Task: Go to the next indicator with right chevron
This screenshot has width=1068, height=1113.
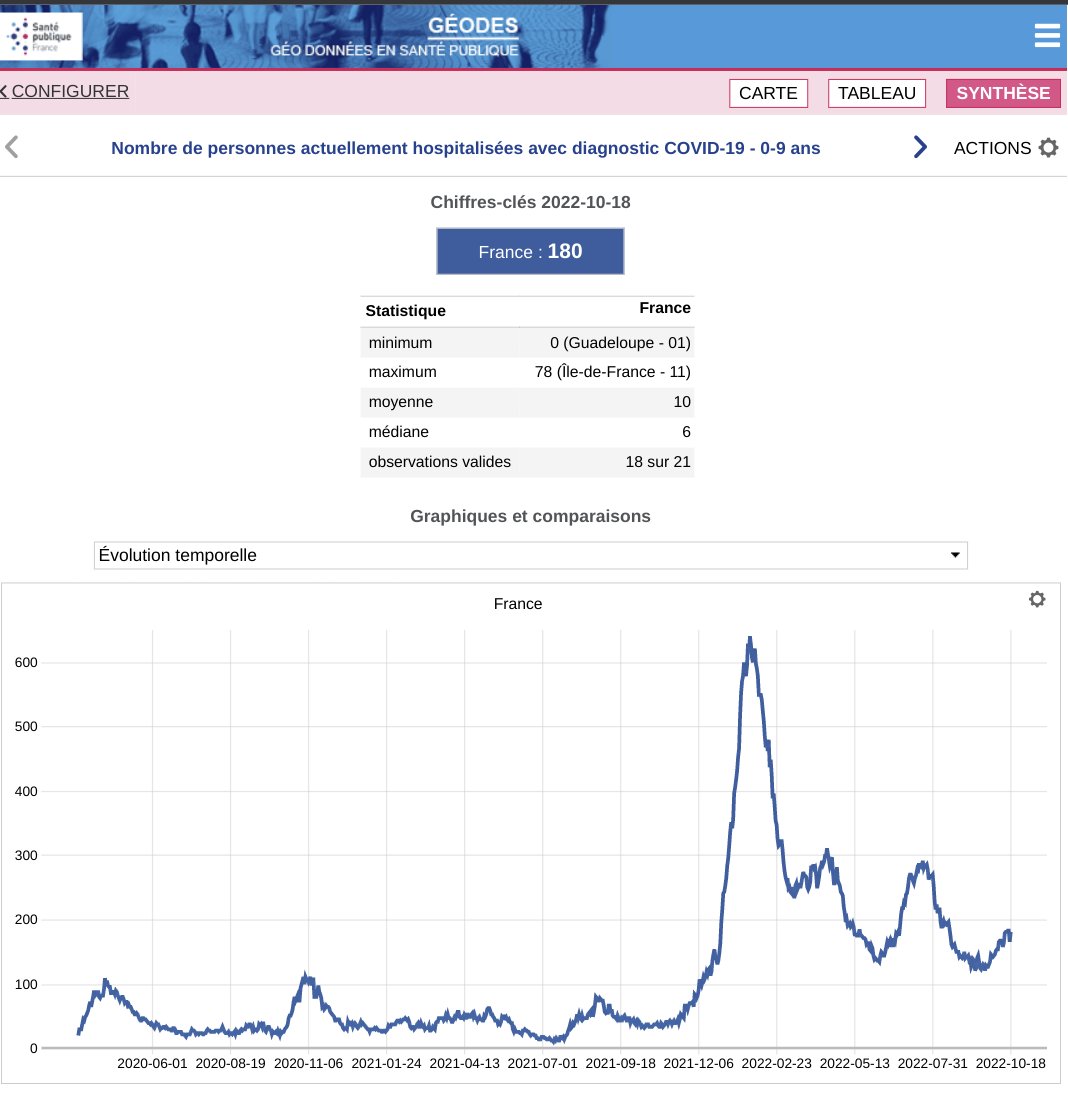Action: [x=920, y=147]
